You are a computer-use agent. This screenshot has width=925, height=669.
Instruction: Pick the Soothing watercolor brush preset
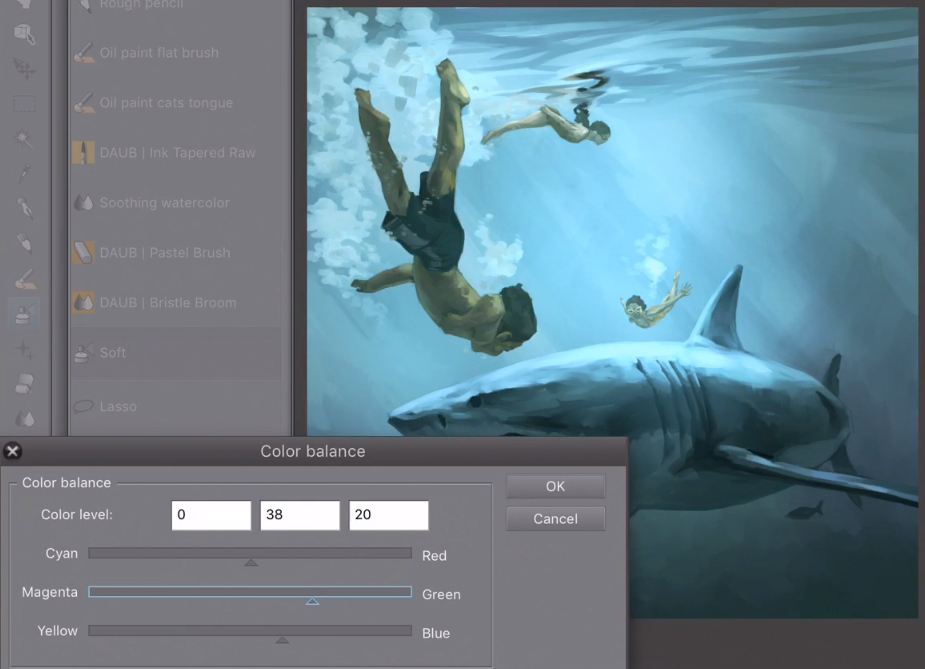[164, 203]
